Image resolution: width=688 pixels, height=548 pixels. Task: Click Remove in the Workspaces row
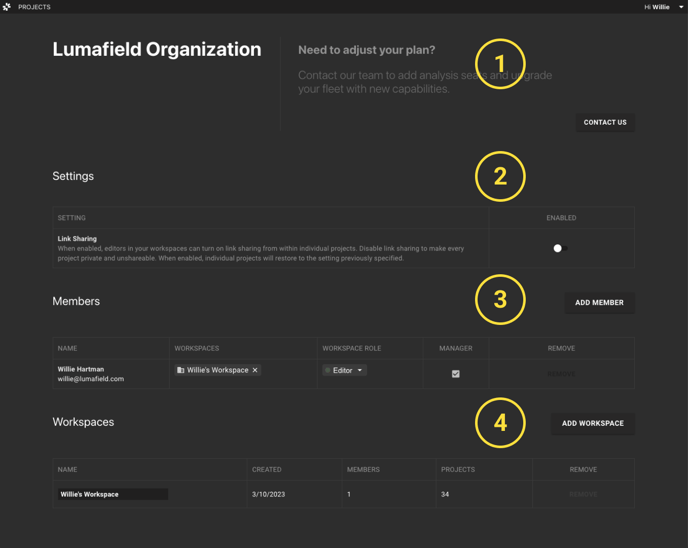click(x=583, y=494)
